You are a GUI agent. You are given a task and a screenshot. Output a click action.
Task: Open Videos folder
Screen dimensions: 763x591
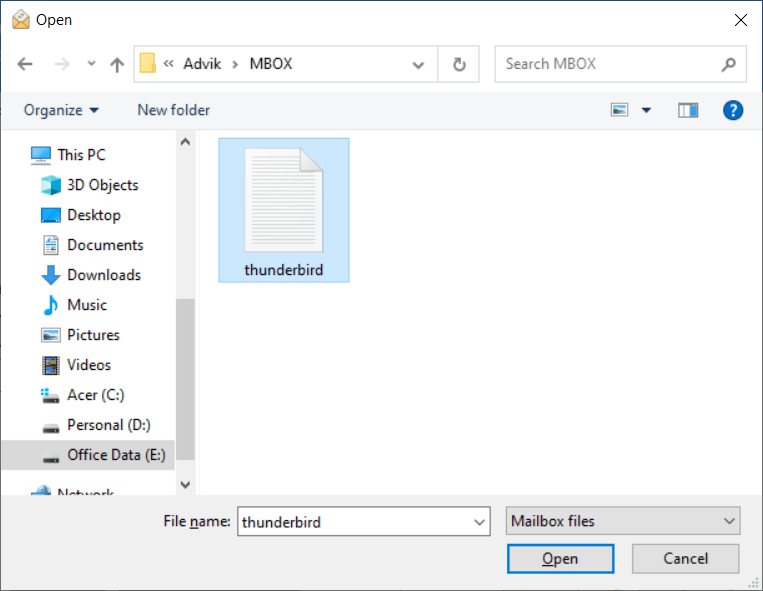coord(89,365)
